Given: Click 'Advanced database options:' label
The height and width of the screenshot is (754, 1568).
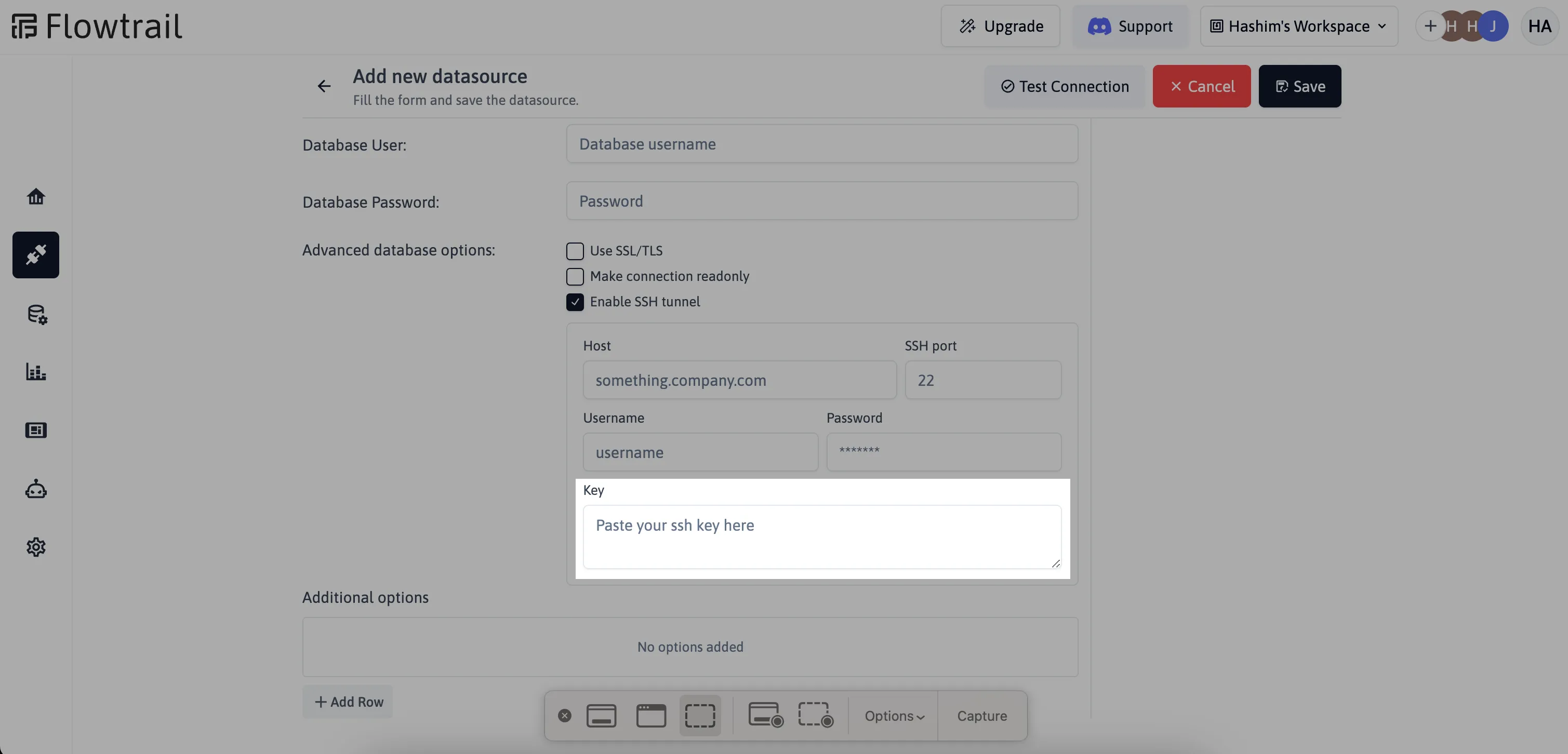Looking at the screenshot, I should [x=398, y=250].
